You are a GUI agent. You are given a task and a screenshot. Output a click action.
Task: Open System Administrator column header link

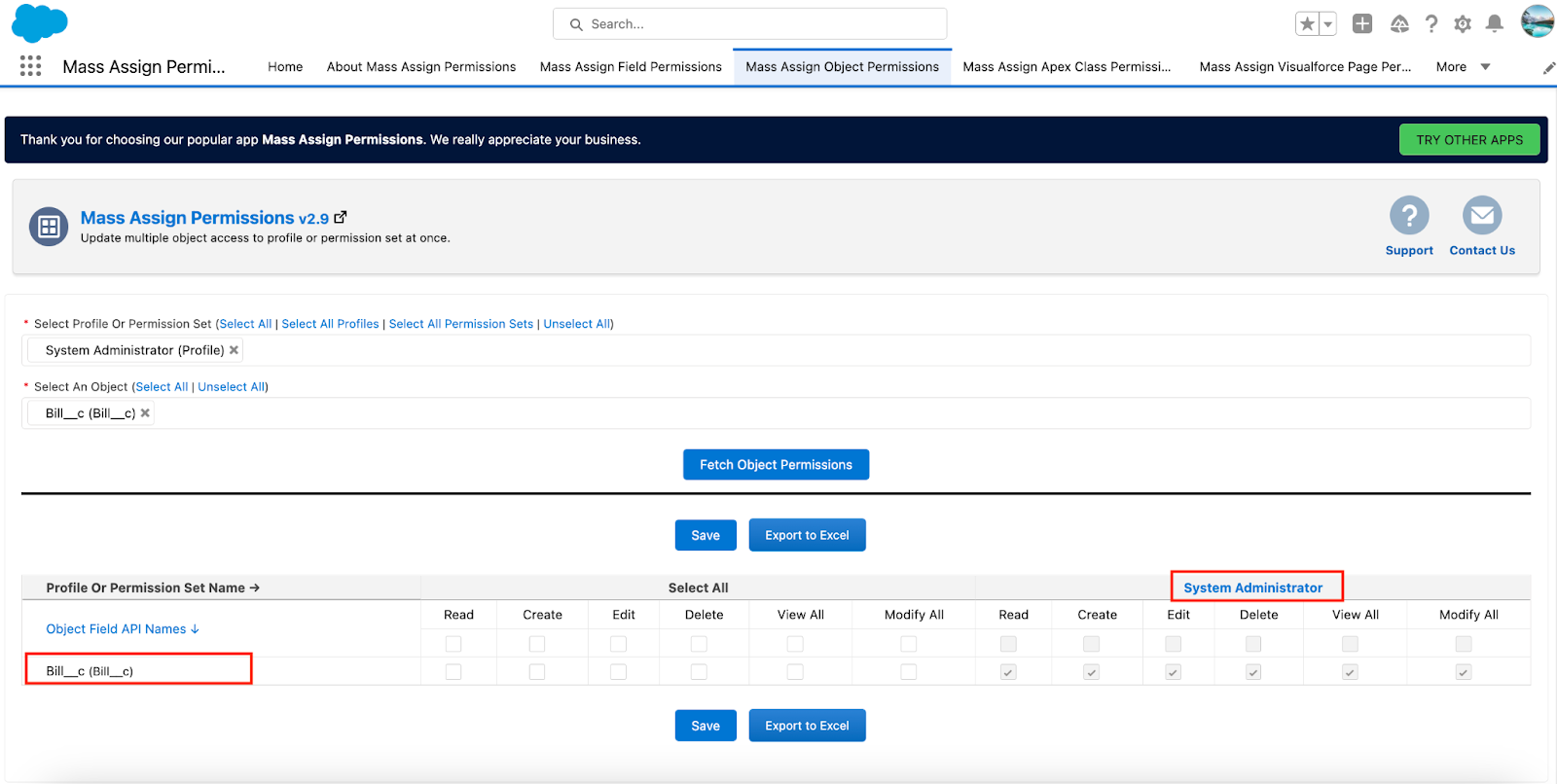coord(1253,588)
